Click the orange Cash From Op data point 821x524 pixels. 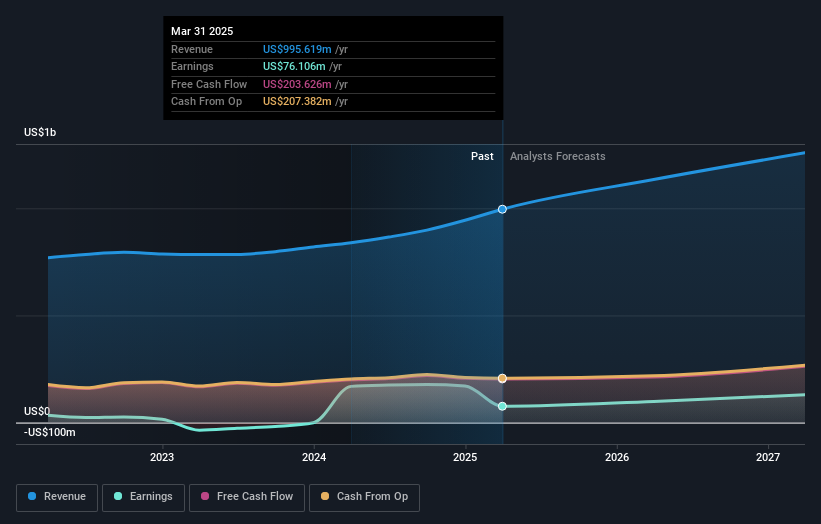(502, 378)
